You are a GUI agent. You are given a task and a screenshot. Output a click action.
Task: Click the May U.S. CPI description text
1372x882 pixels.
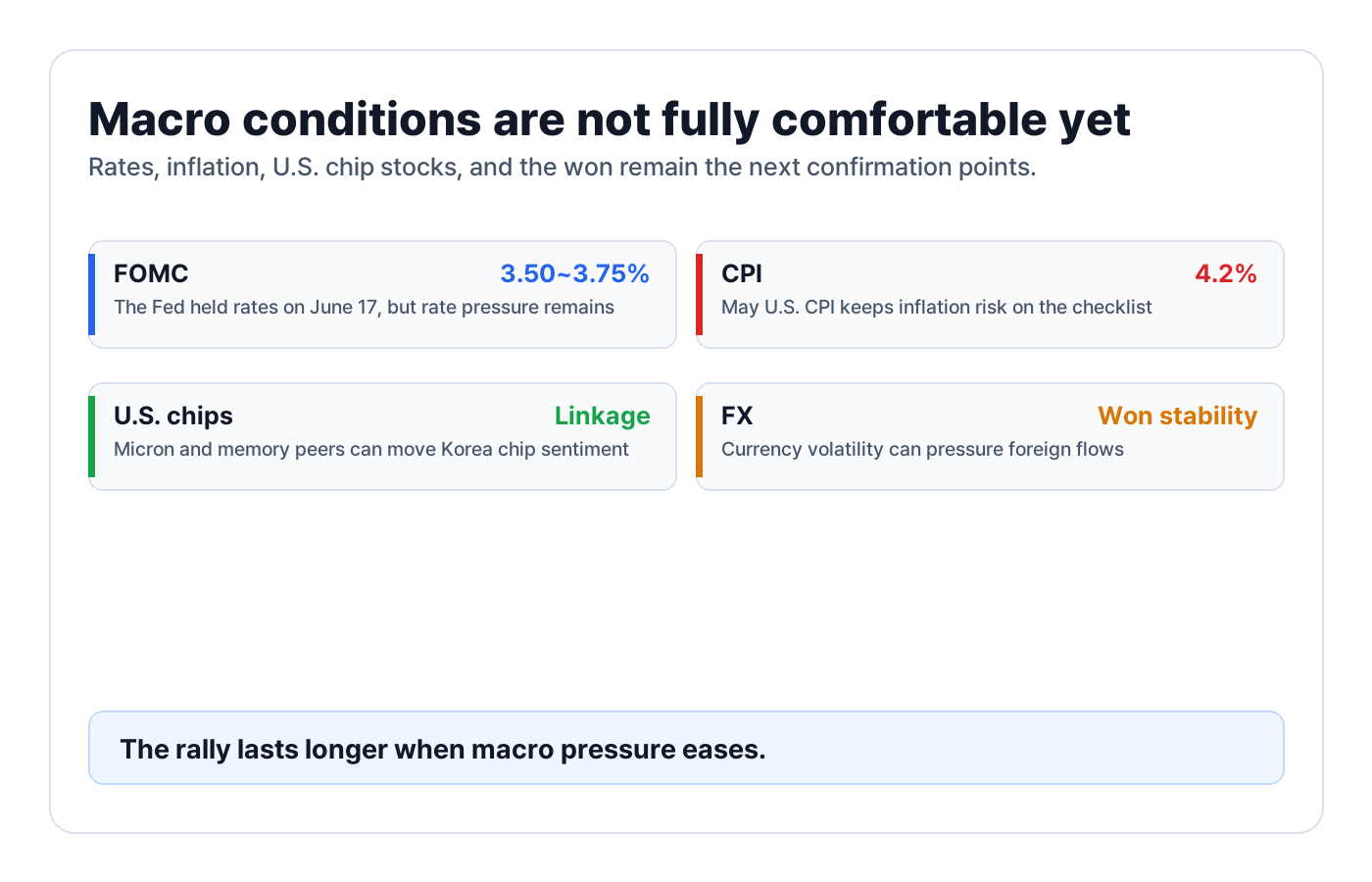coord(936,307)
